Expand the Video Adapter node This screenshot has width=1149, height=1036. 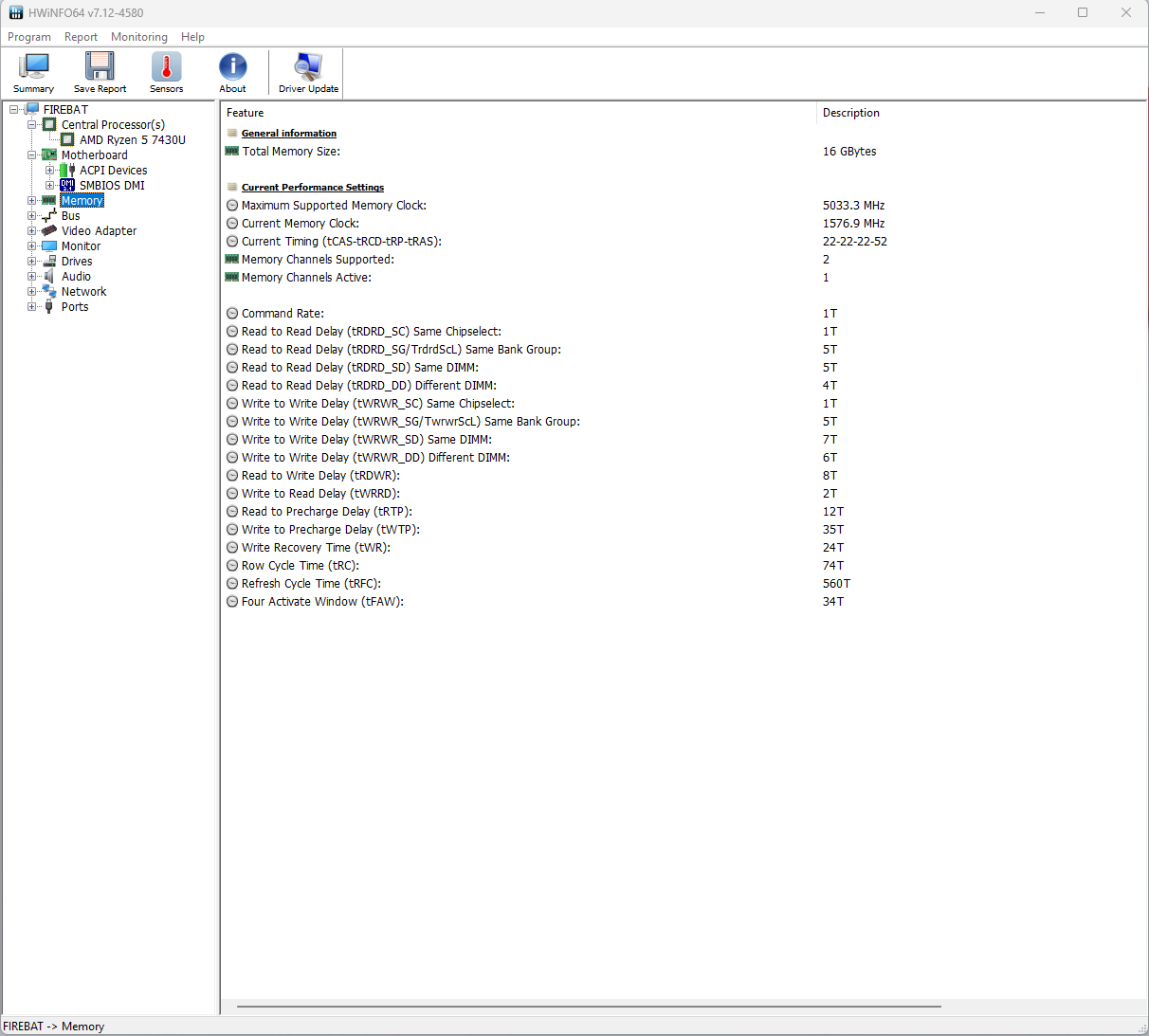[31, 230]
